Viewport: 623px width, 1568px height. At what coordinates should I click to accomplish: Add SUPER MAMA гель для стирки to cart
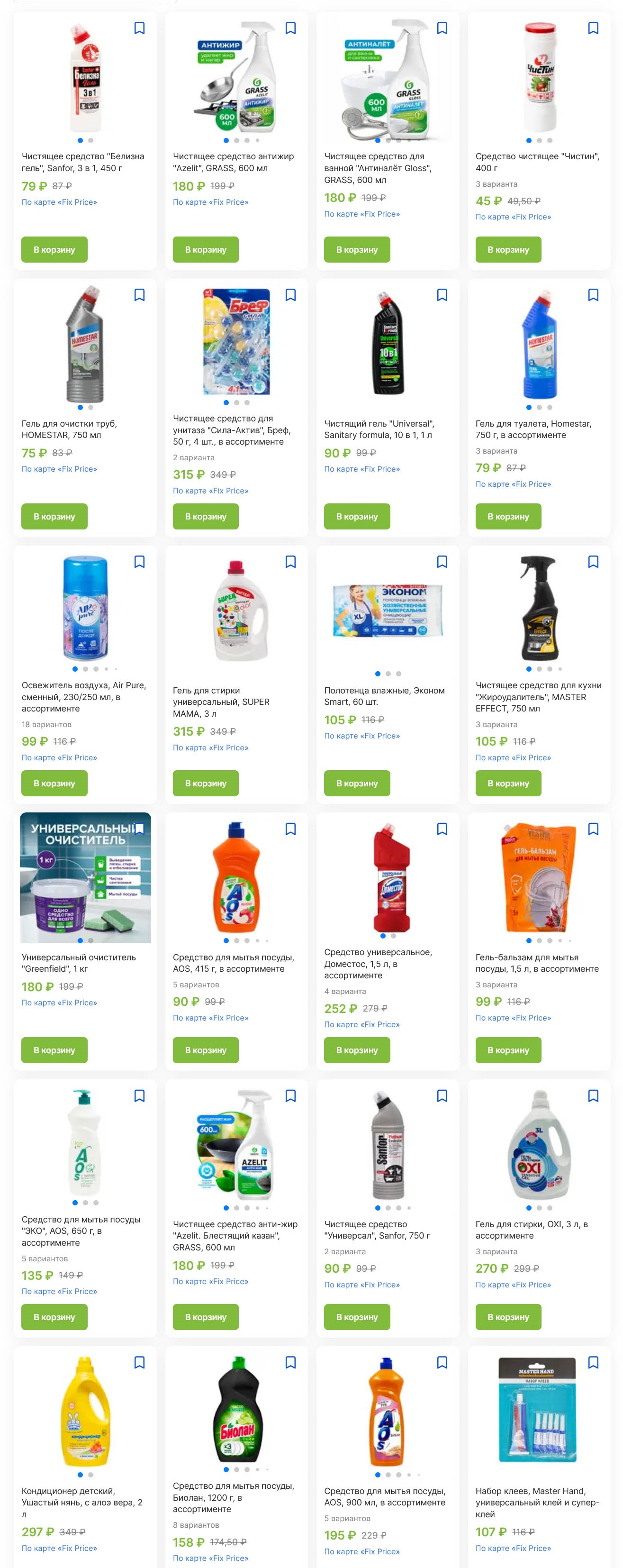206,784
